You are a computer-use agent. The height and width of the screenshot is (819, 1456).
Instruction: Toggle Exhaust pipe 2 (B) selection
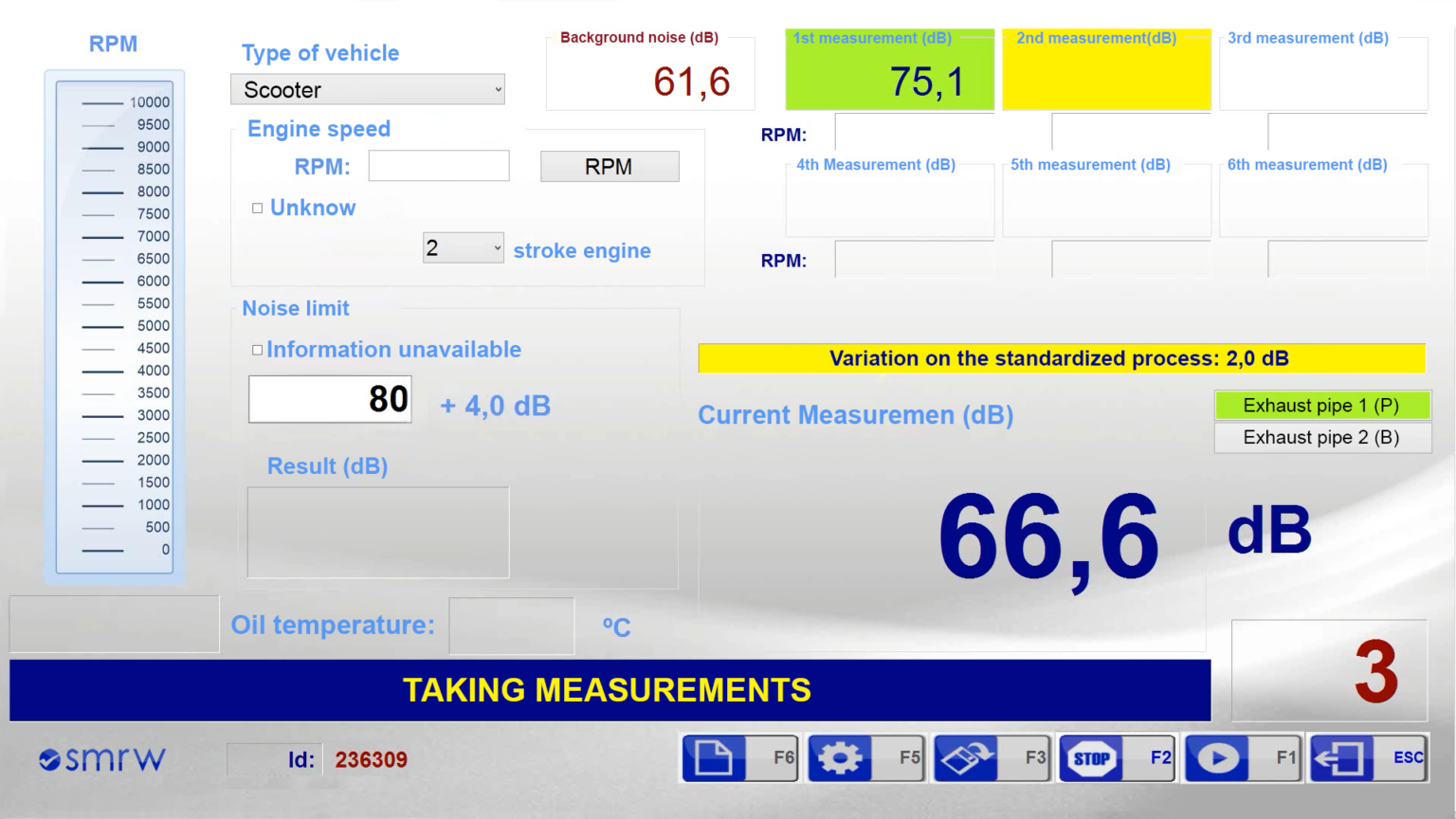point(1321,437)
